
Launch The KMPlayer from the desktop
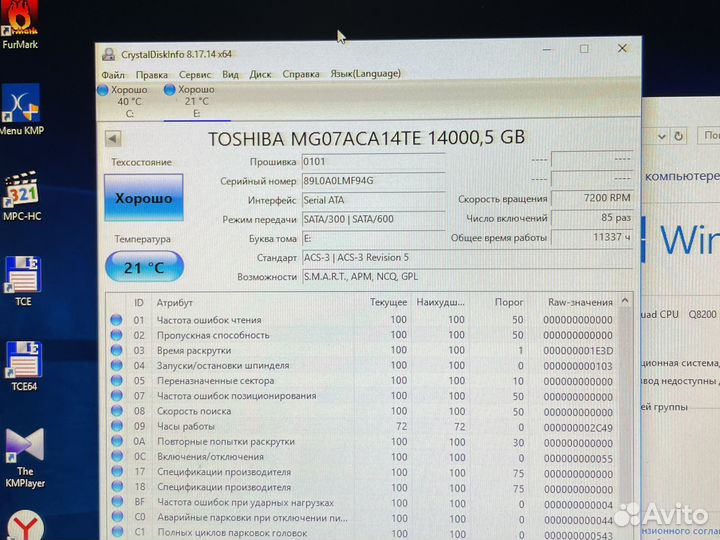tap(25, 458)
